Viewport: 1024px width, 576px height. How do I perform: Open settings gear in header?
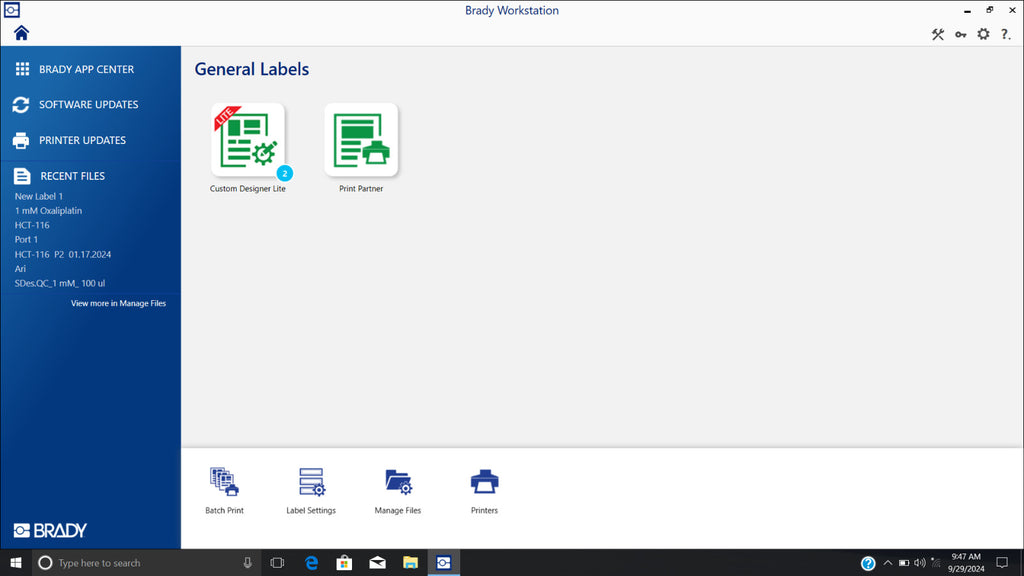coord(983,34)
